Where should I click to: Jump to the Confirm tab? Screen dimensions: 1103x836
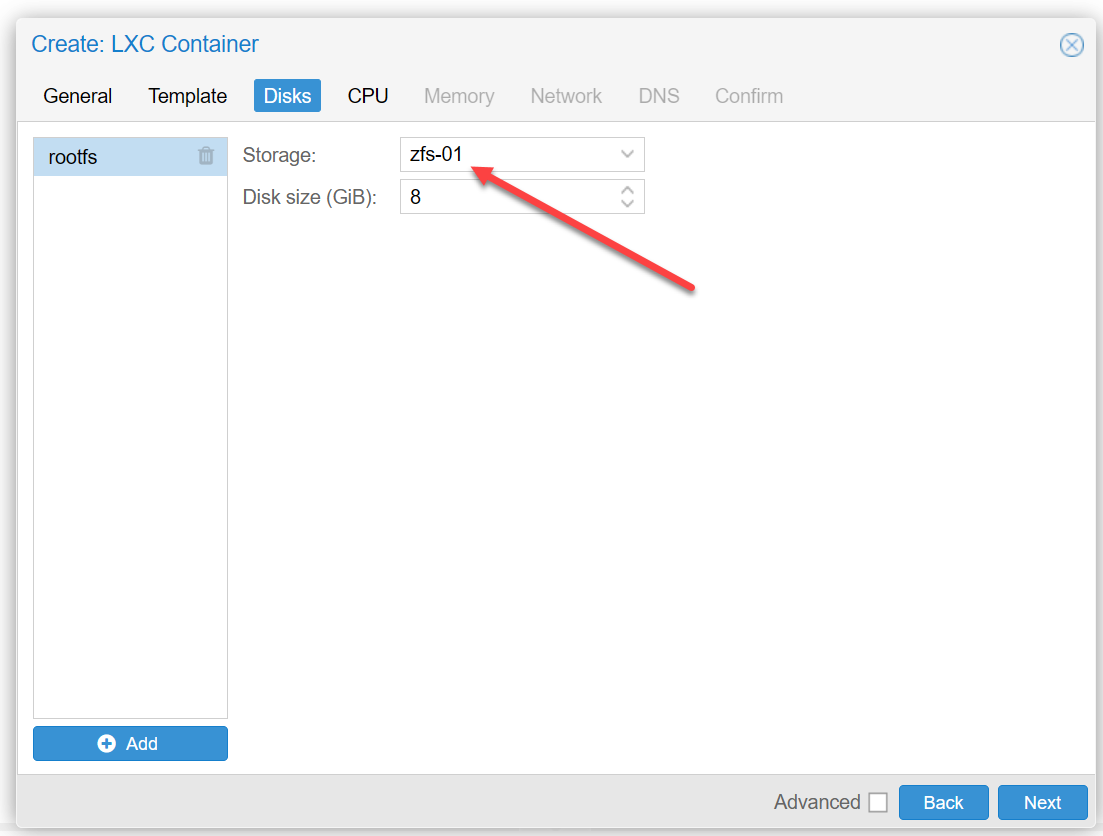748,96
